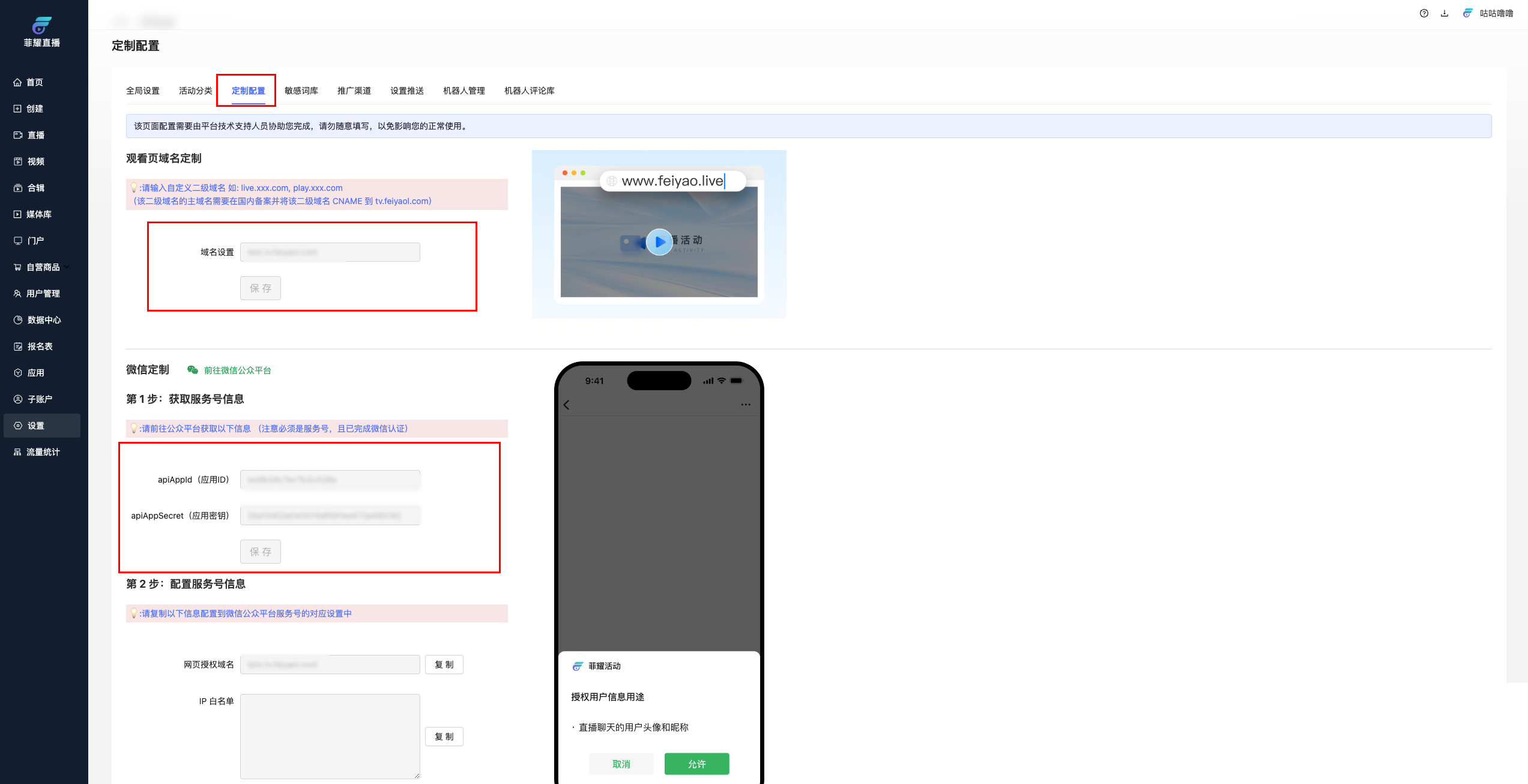Open 流量统计 traffic statistics

point(43,452)
